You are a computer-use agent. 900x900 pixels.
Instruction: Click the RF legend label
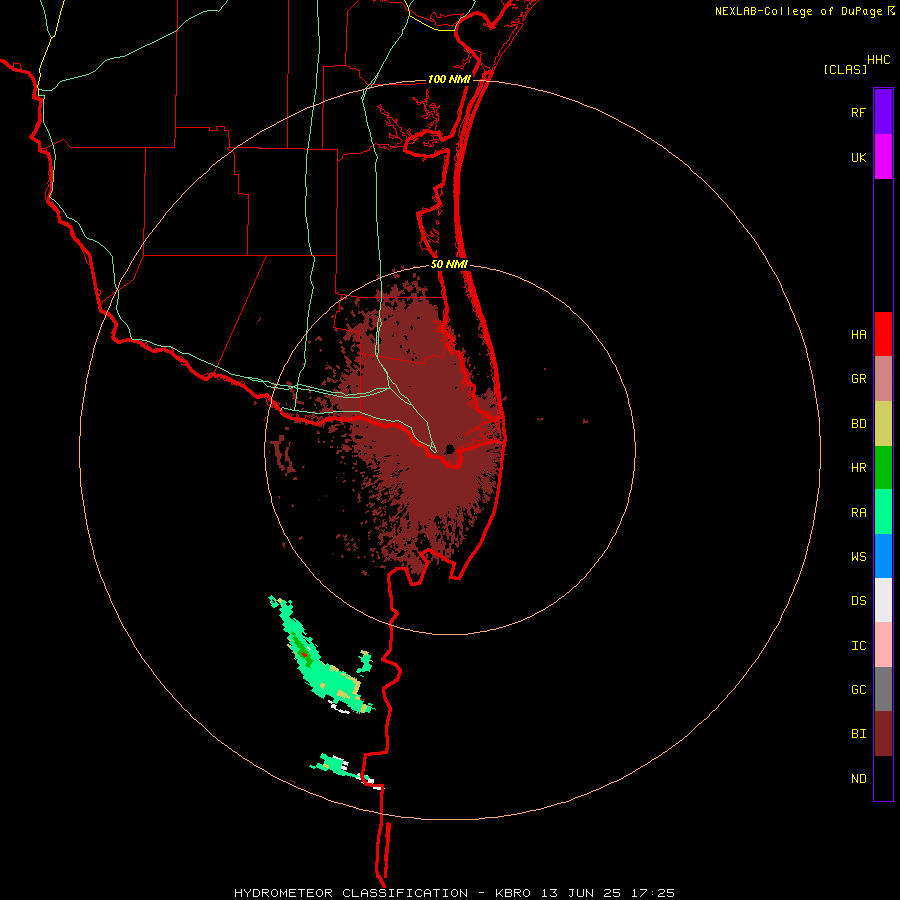click(858, 112)
